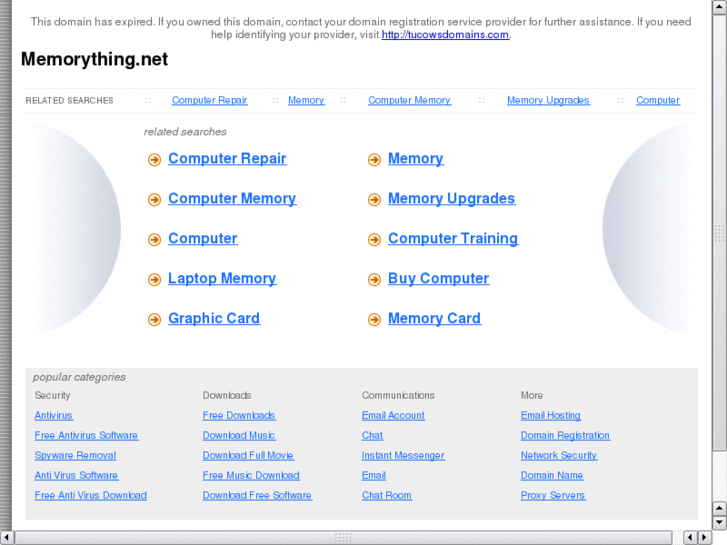The height and width of the screenshot is (545, 727).
Task: Open the Domain Registration link
Action: 565,436
